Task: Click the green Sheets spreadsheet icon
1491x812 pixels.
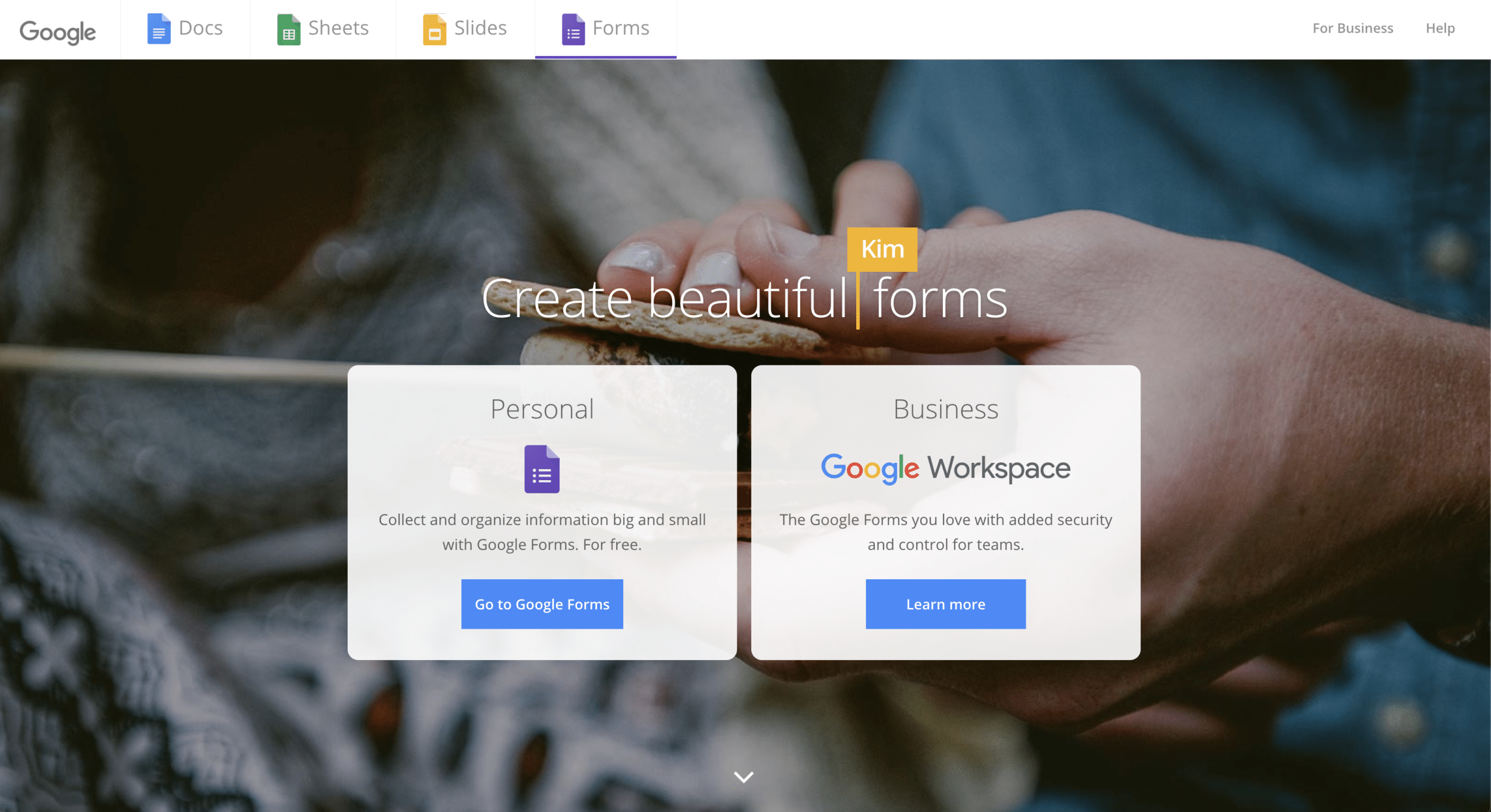Action: tap(288, 29)
